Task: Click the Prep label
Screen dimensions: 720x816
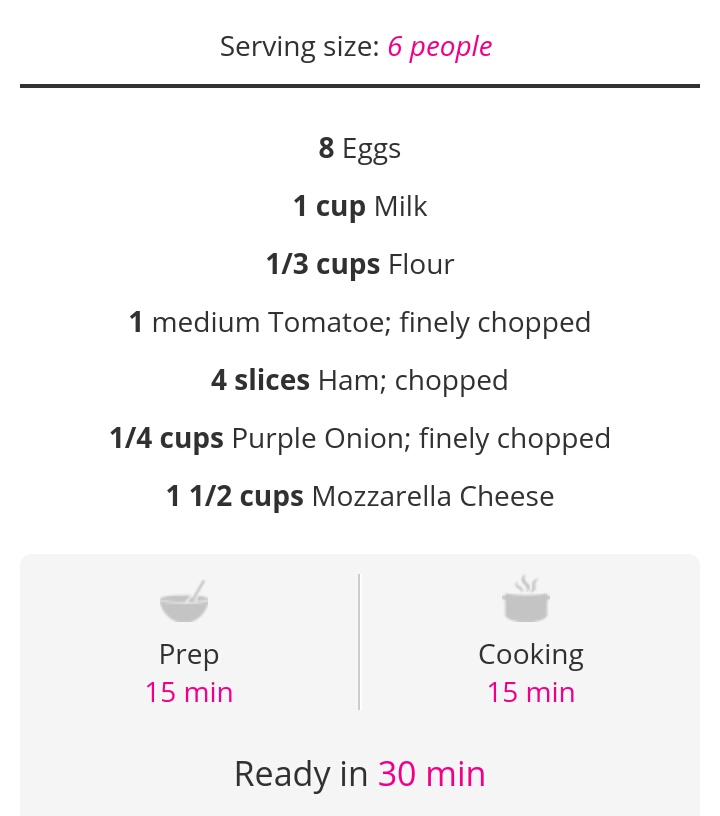Action: pos(189,655)
